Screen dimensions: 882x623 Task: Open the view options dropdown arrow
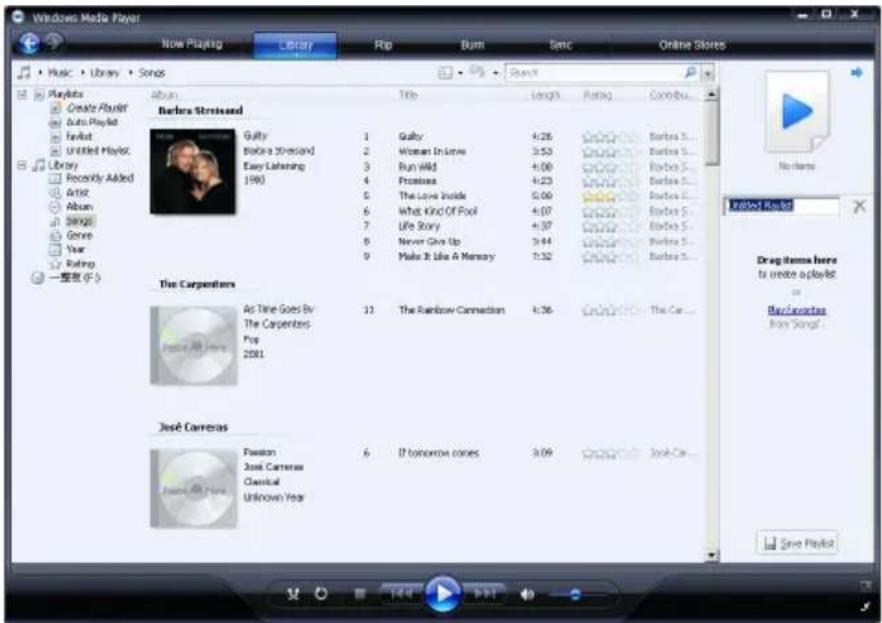[x=496, y=73]
